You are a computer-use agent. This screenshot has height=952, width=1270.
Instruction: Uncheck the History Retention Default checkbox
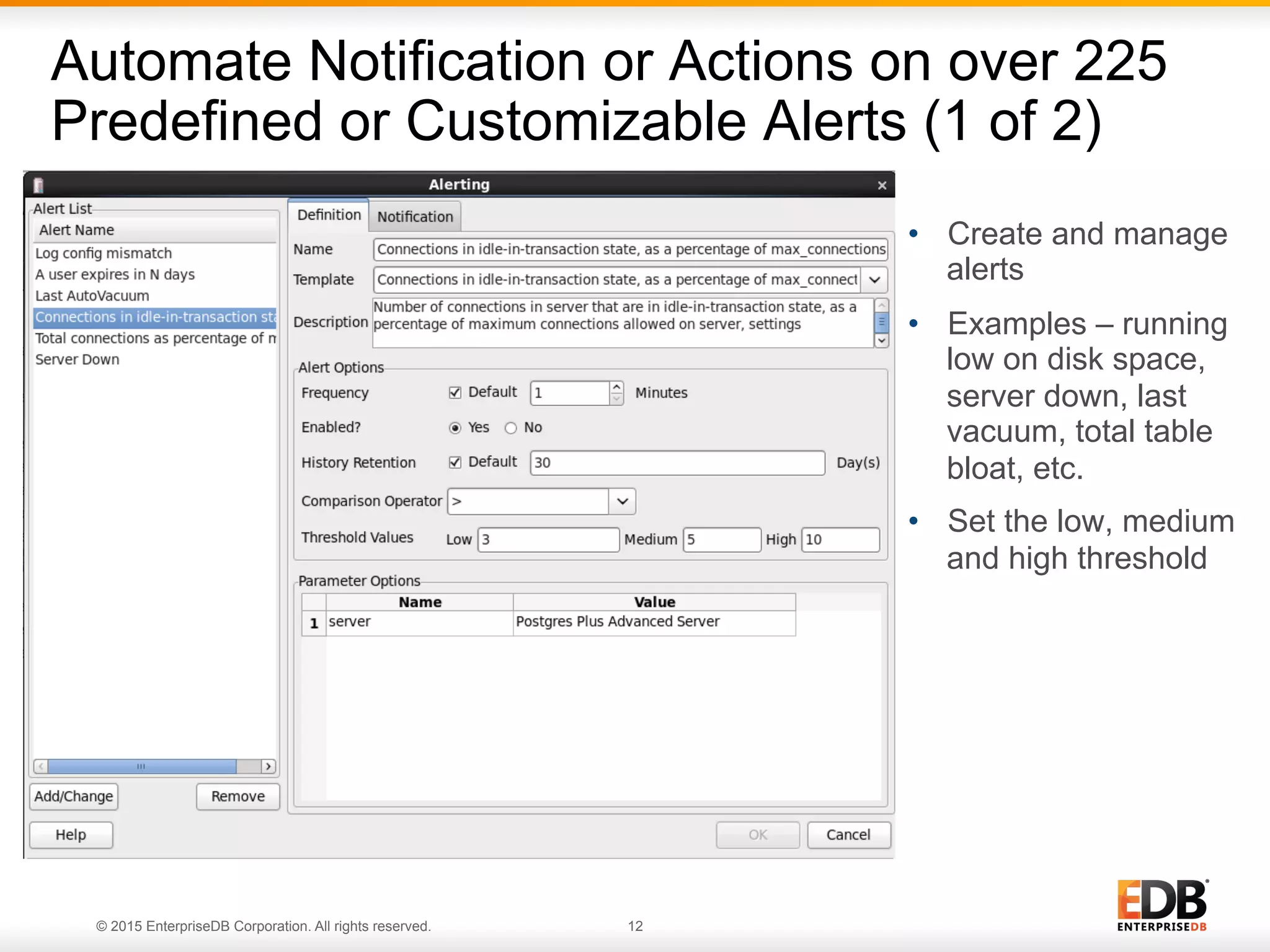[x=455, y=462]
